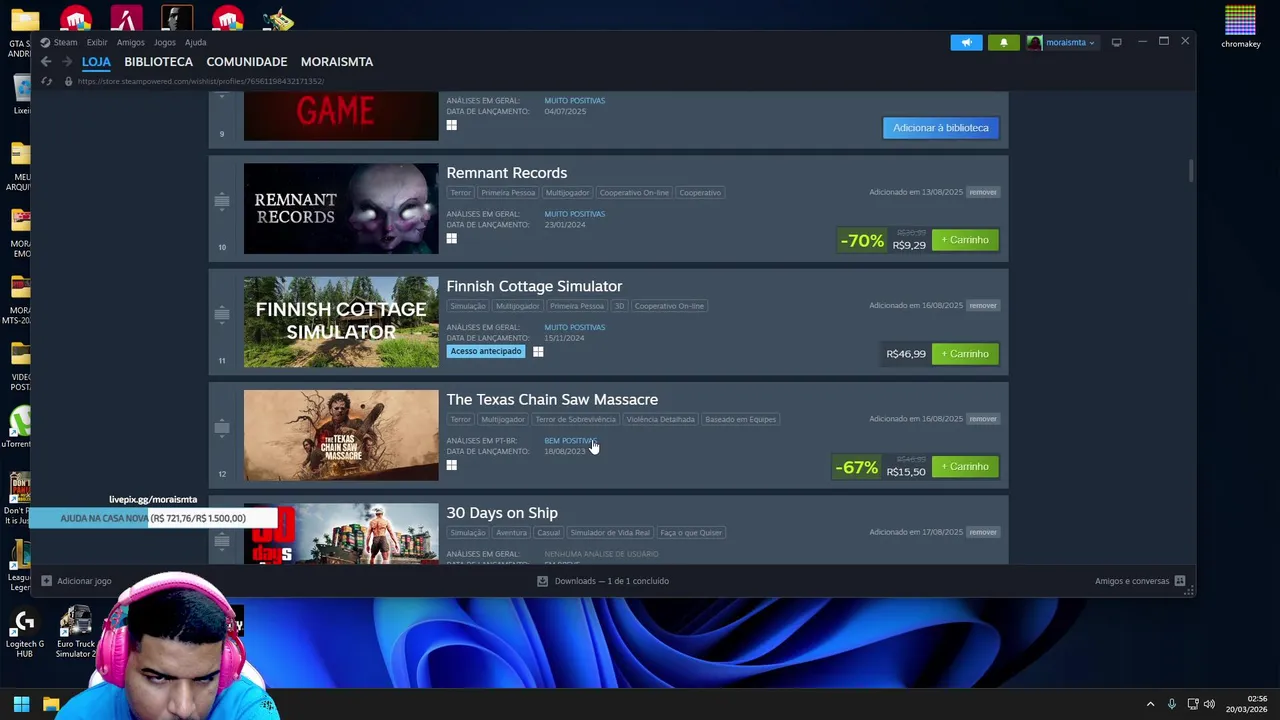Grab drag handle of 30 Days on Ship row
This screenshot has width=1280, height=720.
coord(222,541)
